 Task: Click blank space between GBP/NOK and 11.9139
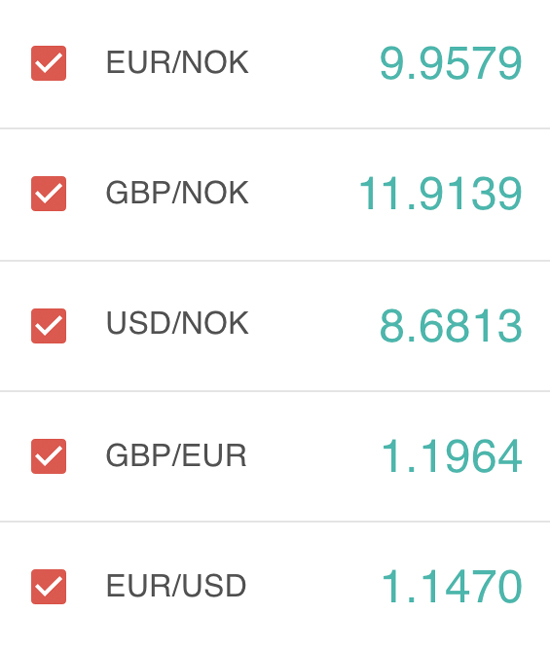coord(304,193)
